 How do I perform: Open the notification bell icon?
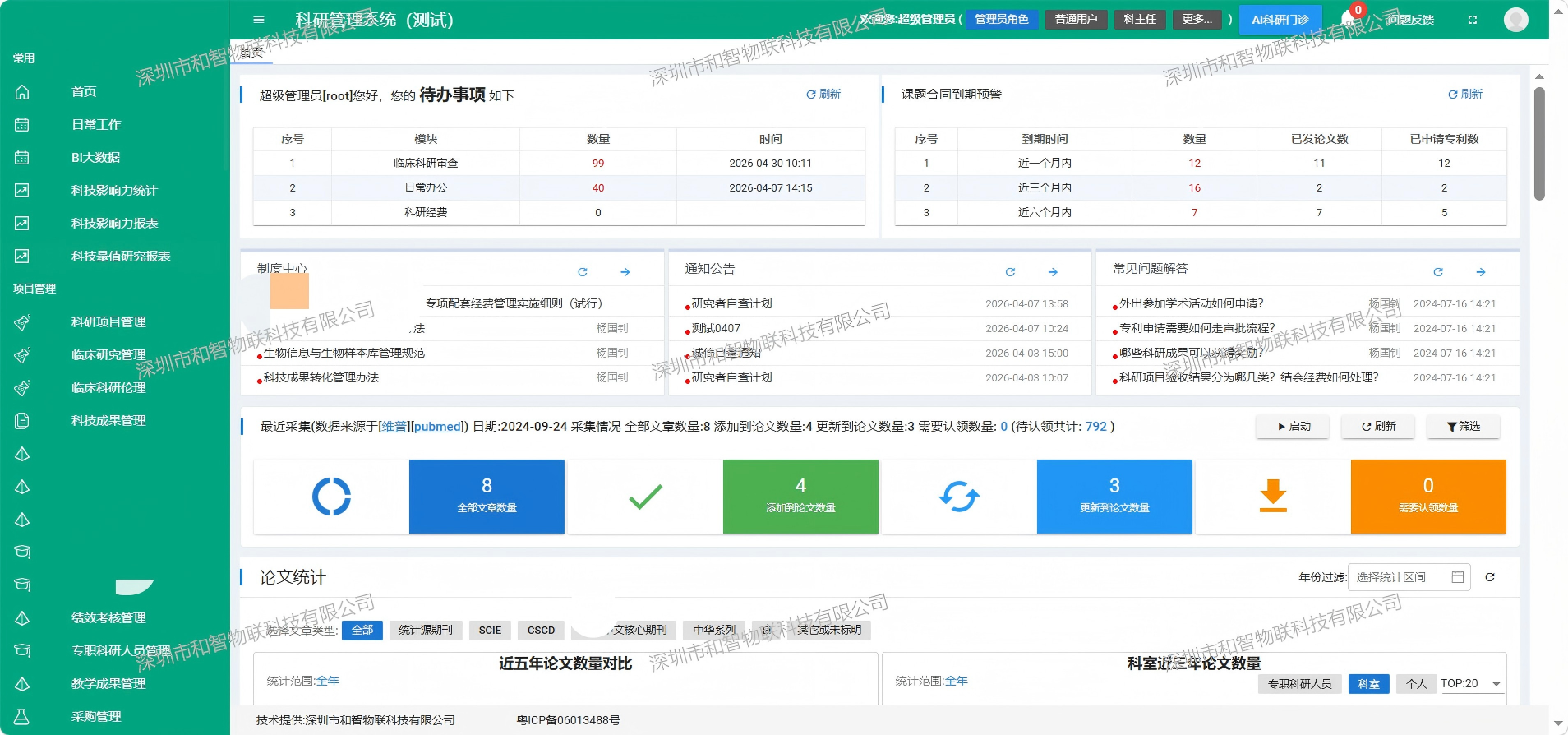click(x=1348, y=19)
